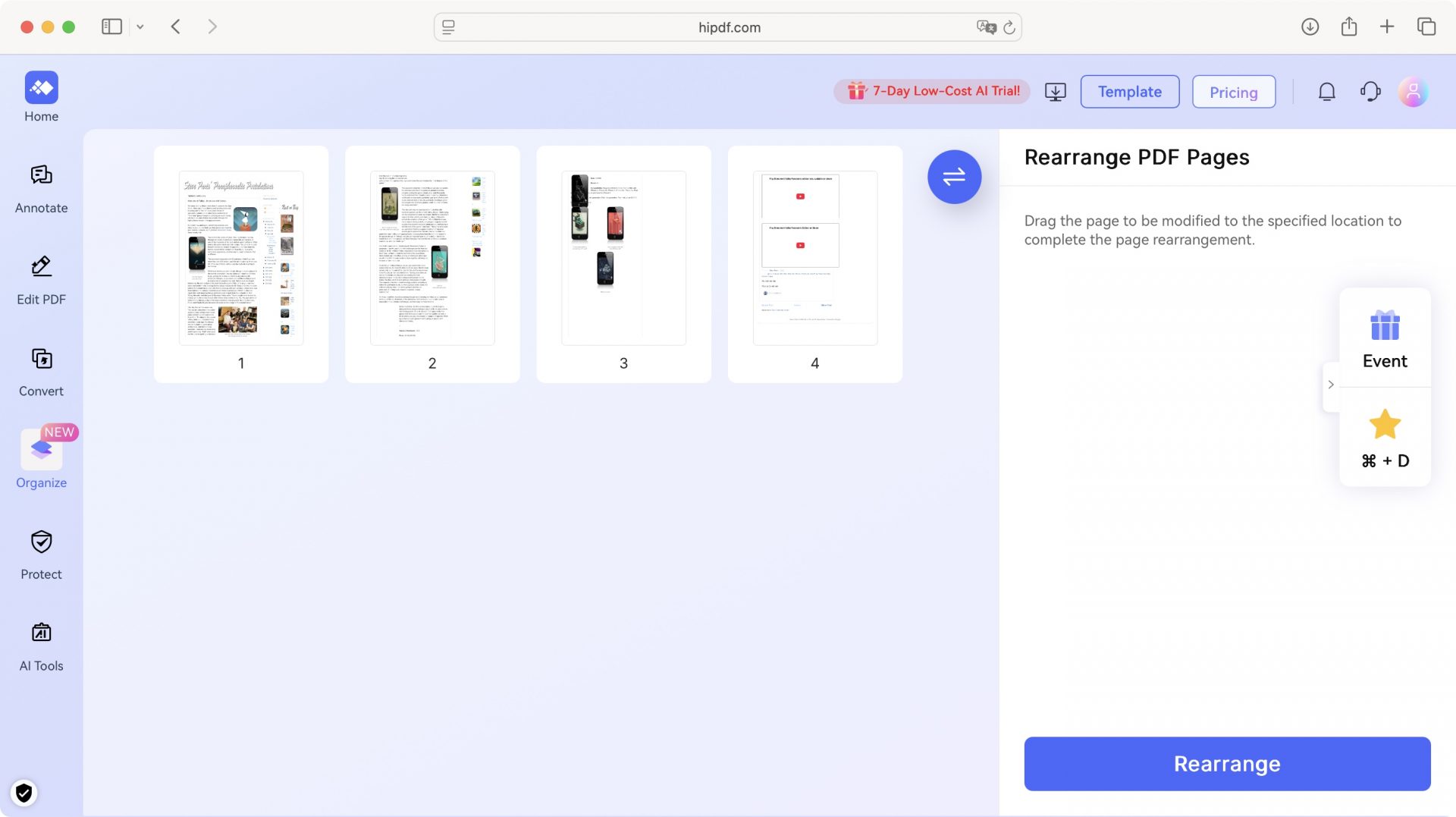This screenshot has width=1456, height=817.
Task: Open the Convert tool
Action: 41,370
